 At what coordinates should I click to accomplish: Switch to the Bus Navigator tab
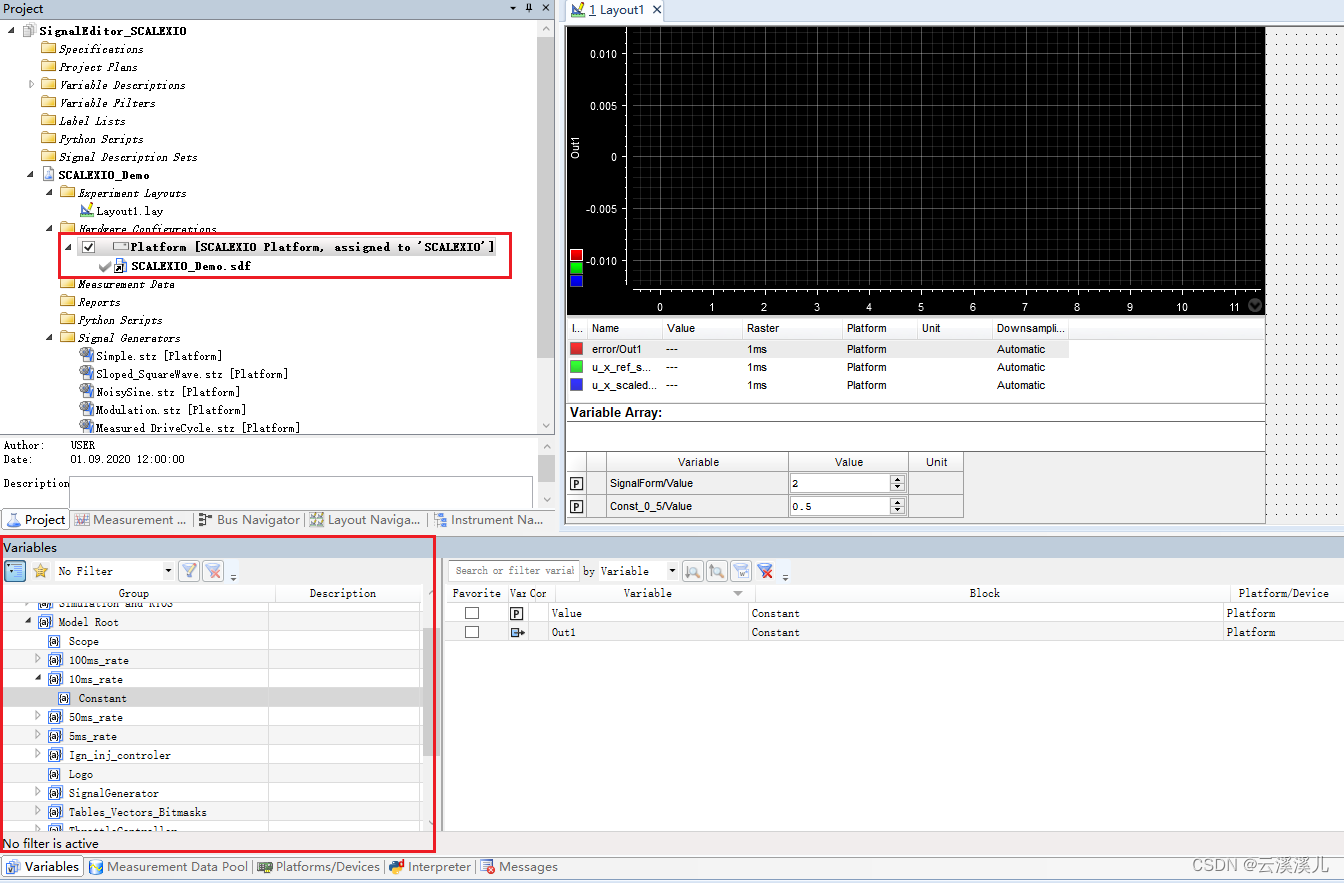[249, 520]
